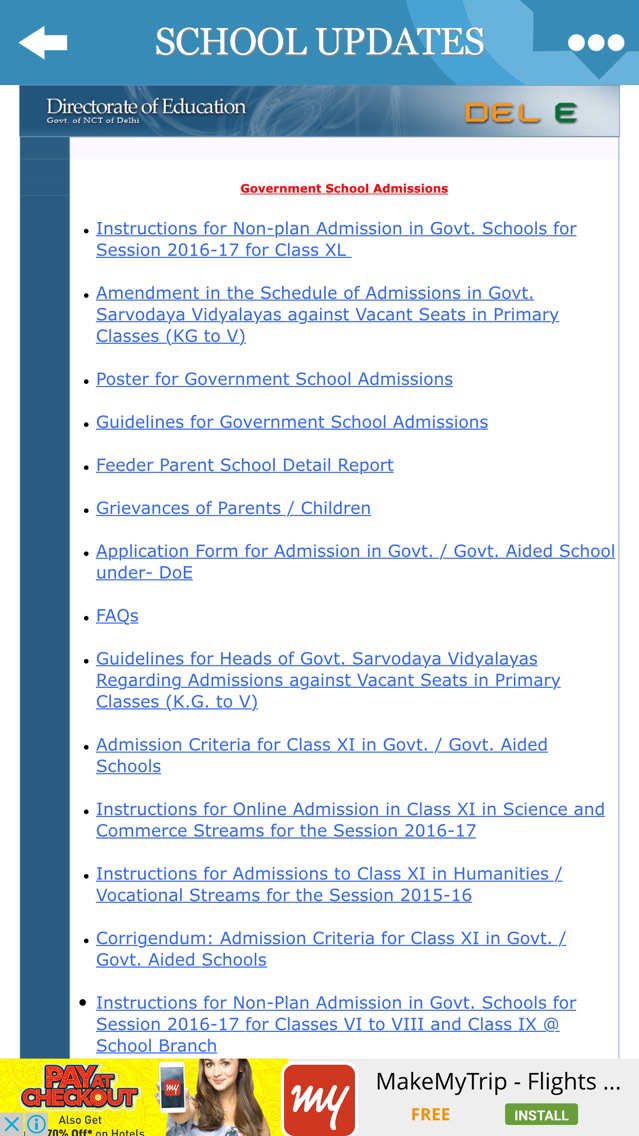Viewport: 639px width, 1136px height.
Task: Tap the back arrow in header
Action: 43,43
